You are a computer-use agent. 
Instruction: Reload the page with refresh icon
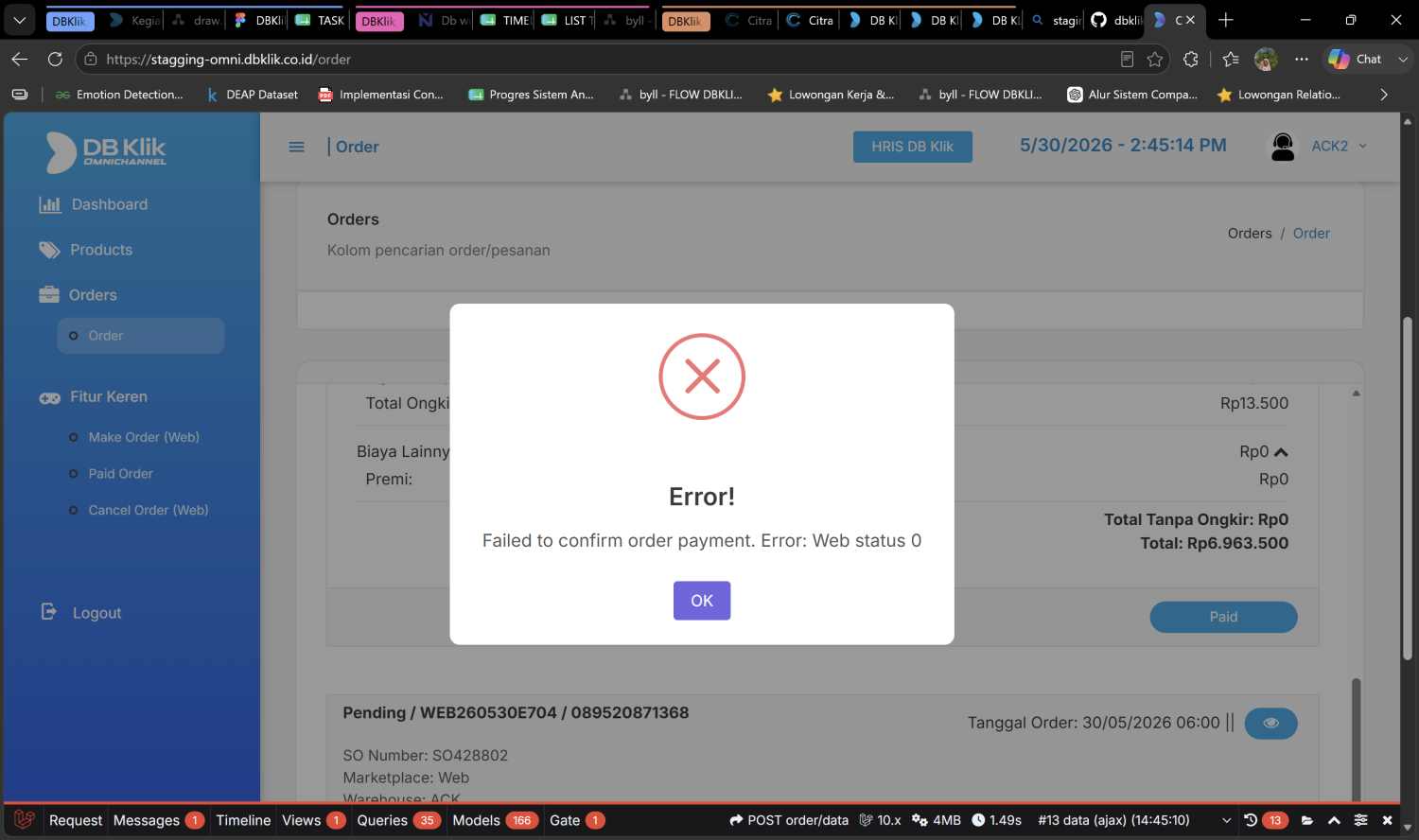click(x=55, y=59)
